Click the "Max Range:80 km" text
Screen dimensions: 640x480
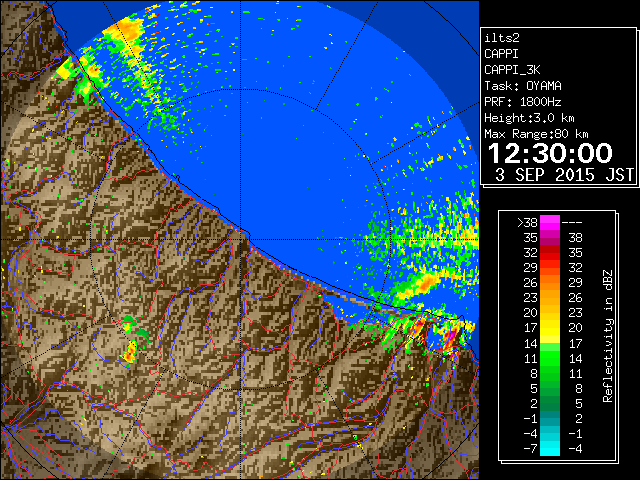pos(536,134)
